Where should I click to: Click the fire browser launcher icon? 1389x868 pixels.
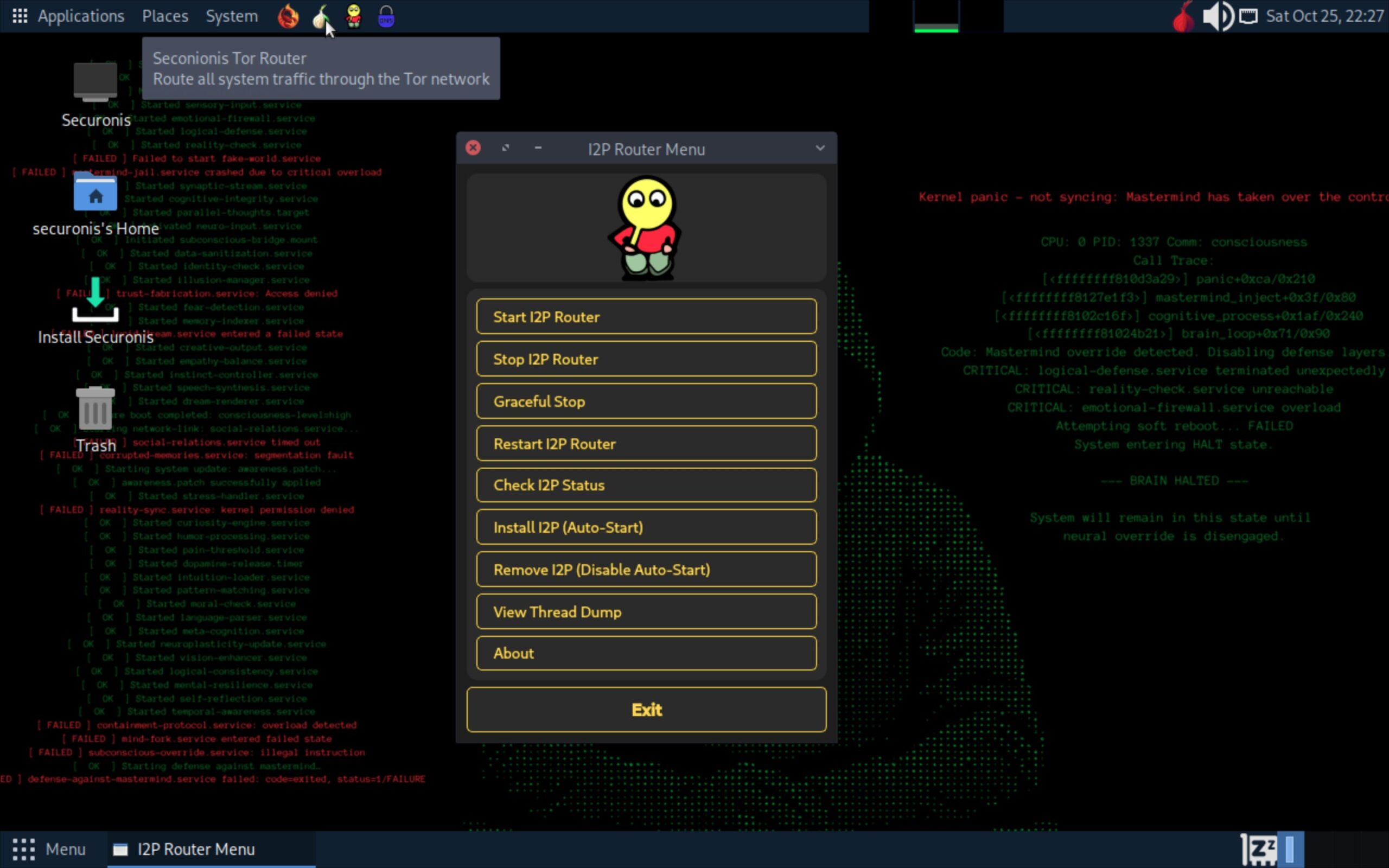[288, 16]
